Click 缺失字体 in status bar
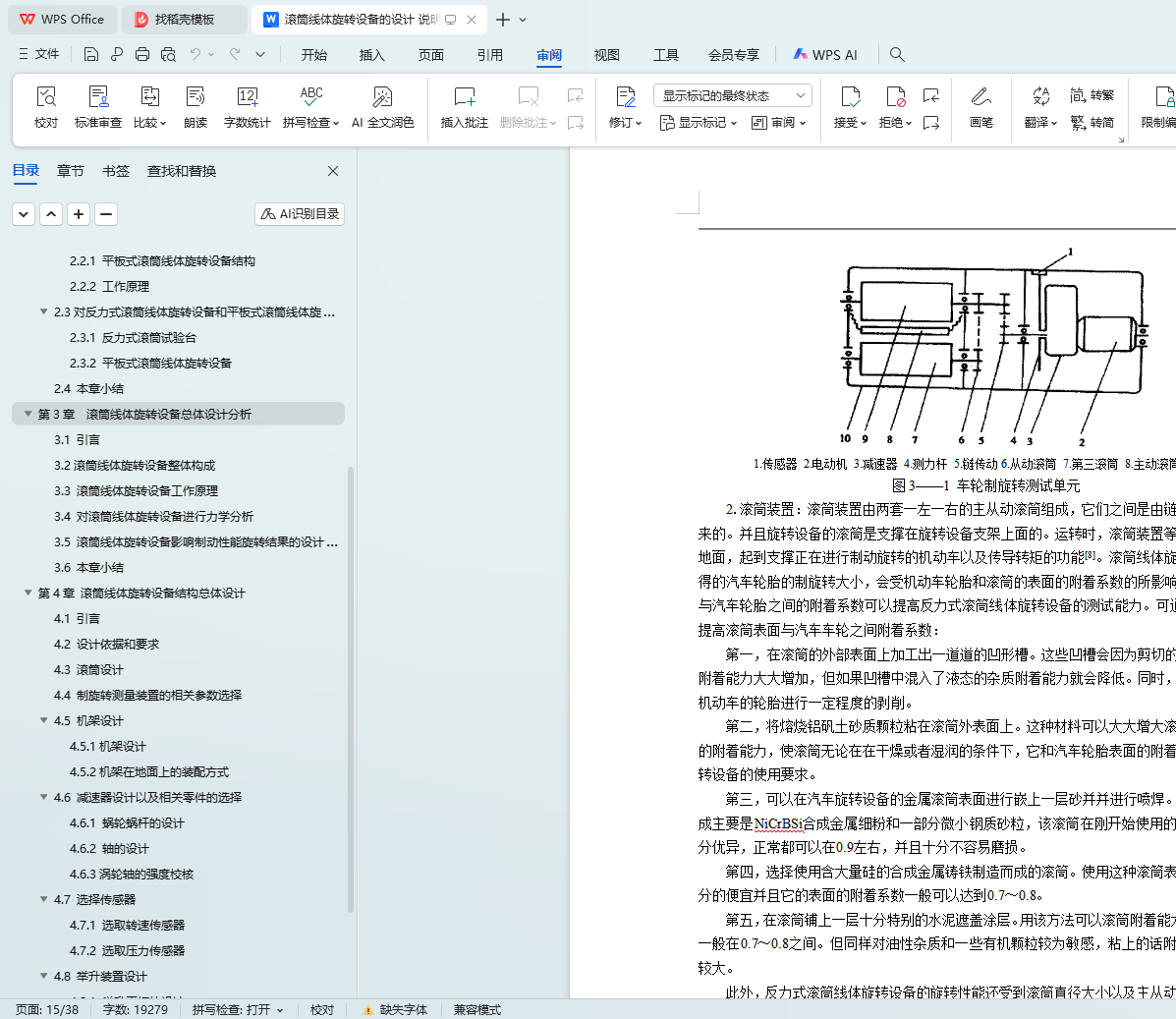Image resolution: width=1176 pixels, height=1019 pixels. (395, 1009)
